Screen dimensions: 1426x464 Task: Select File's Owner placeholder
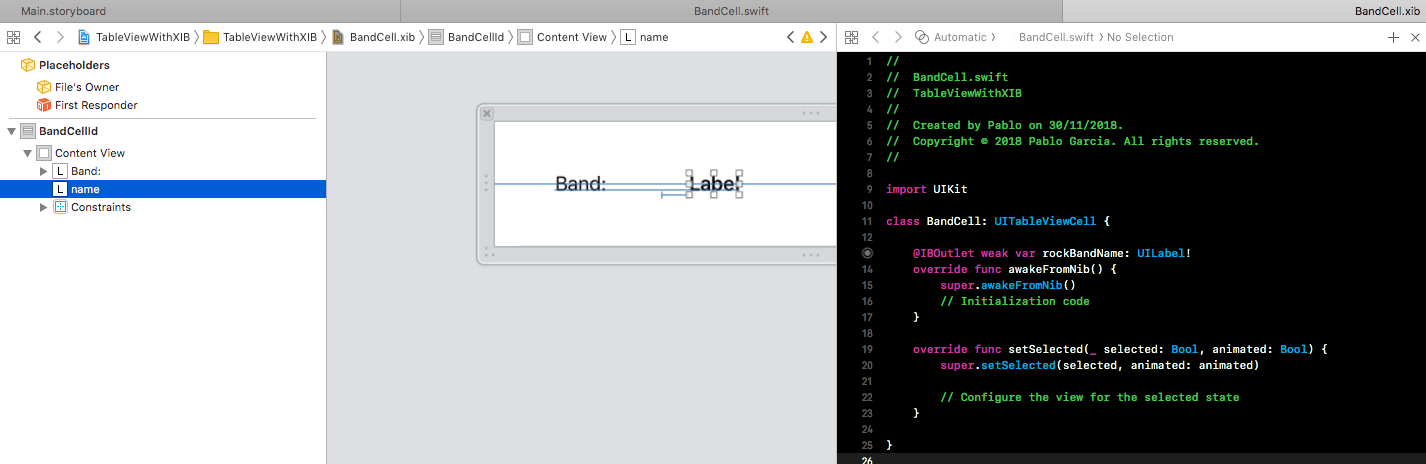click(x=87, y=87)
